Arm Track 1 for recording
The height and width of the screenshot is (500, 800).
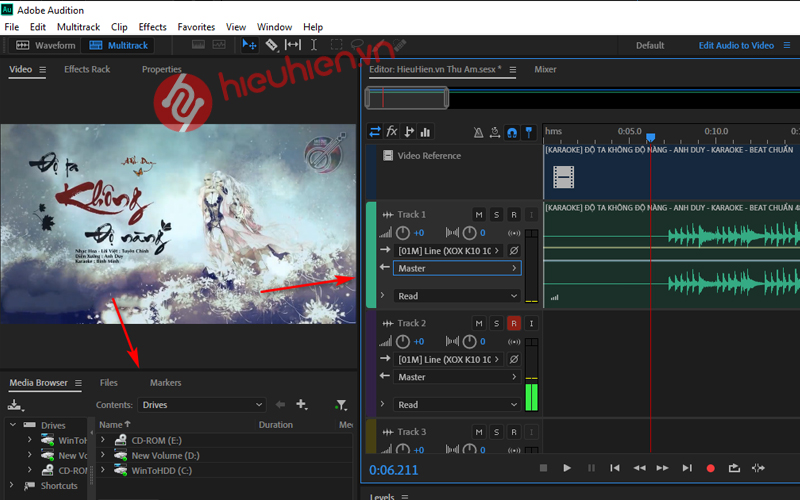click(x=514, y=215)
